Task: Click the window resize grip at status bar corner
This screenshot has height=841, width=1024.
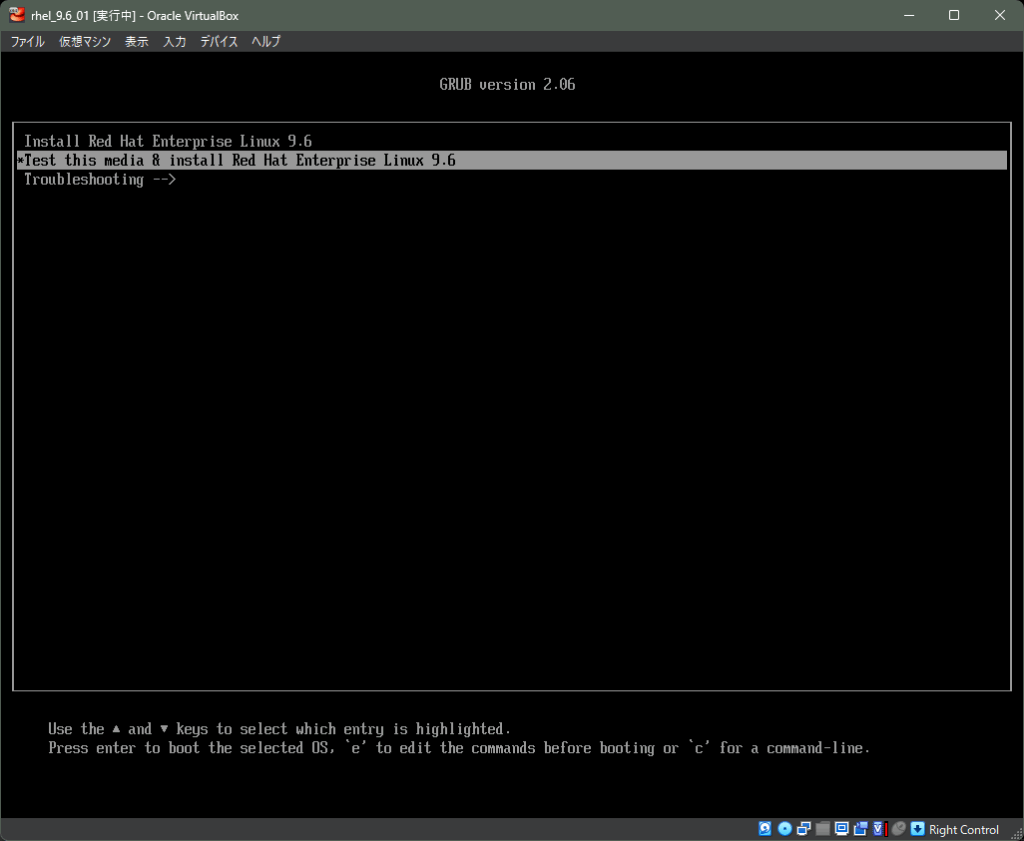Action: coord(1017,834)
